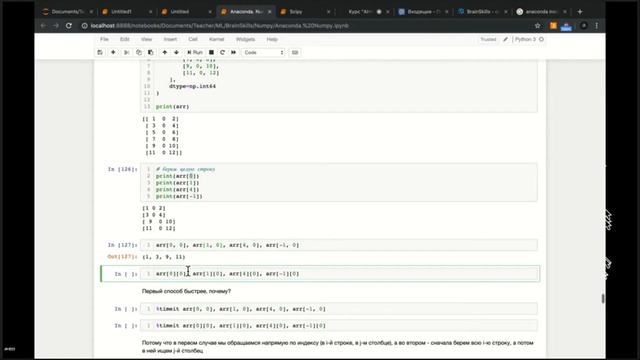This screenshot has height=360, width=640.
Task: Open the Chrome three-dot menu
Action: click(596, 26)
